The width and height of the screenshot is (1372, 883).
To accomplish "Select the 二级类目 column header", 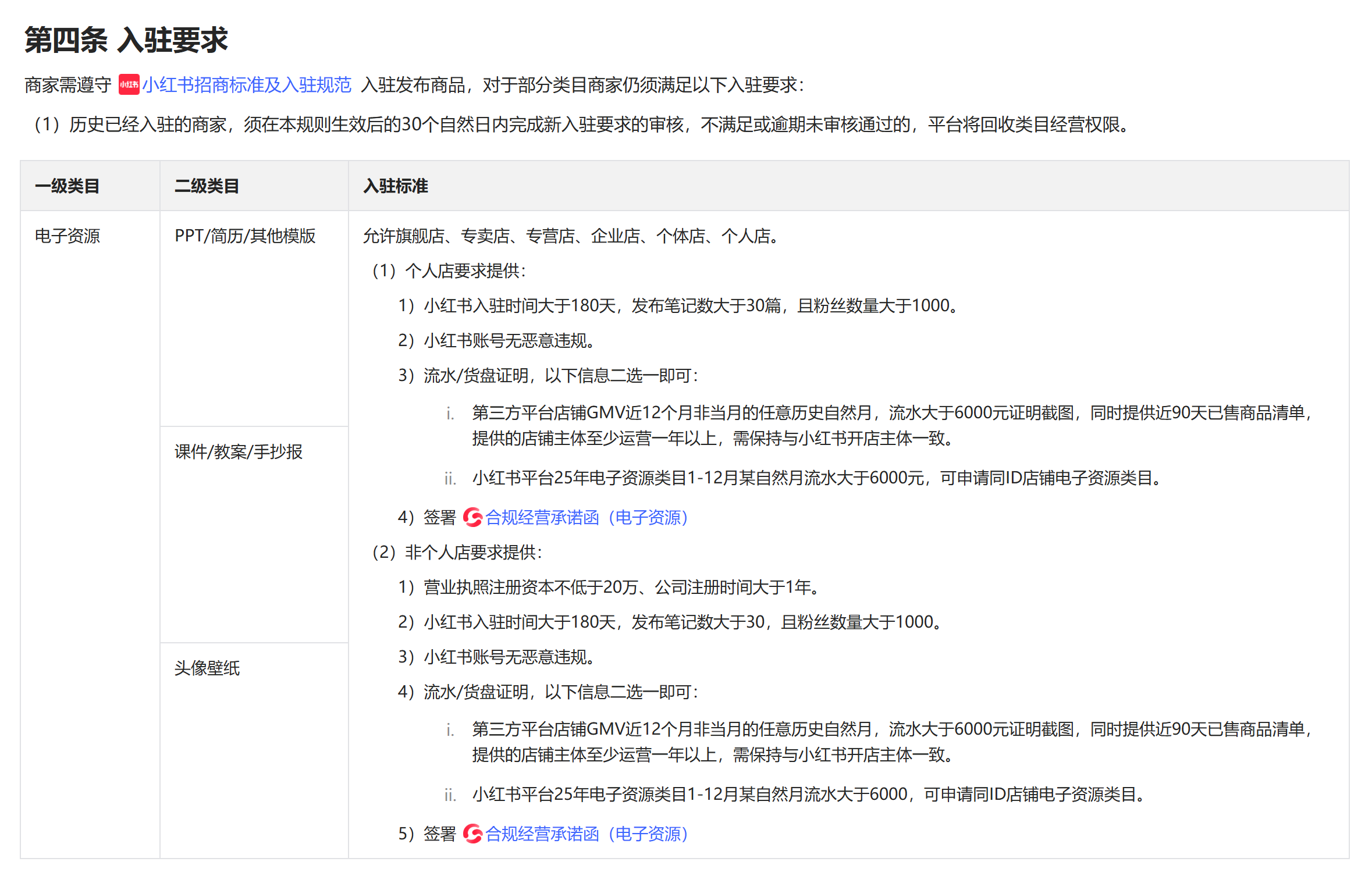I will 207,186.
